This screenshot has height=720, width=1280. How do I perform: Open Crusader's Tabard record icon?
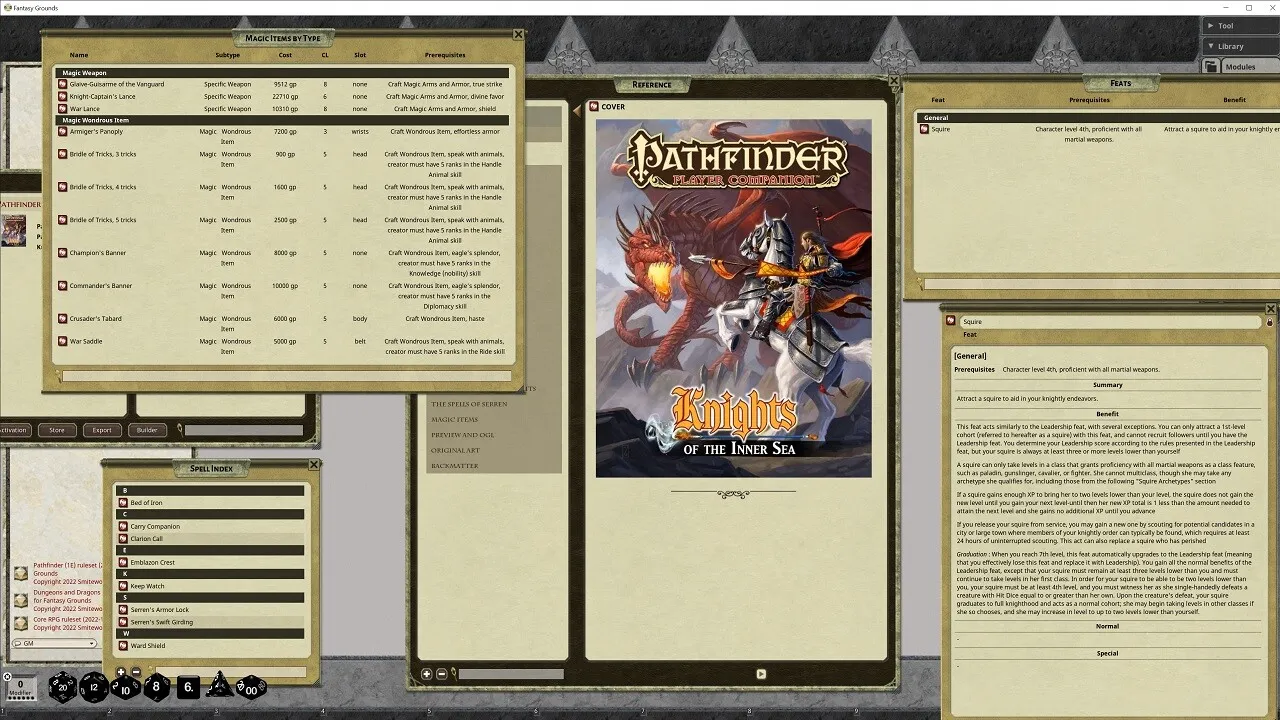pyautogui.click(x=63, y=318)
